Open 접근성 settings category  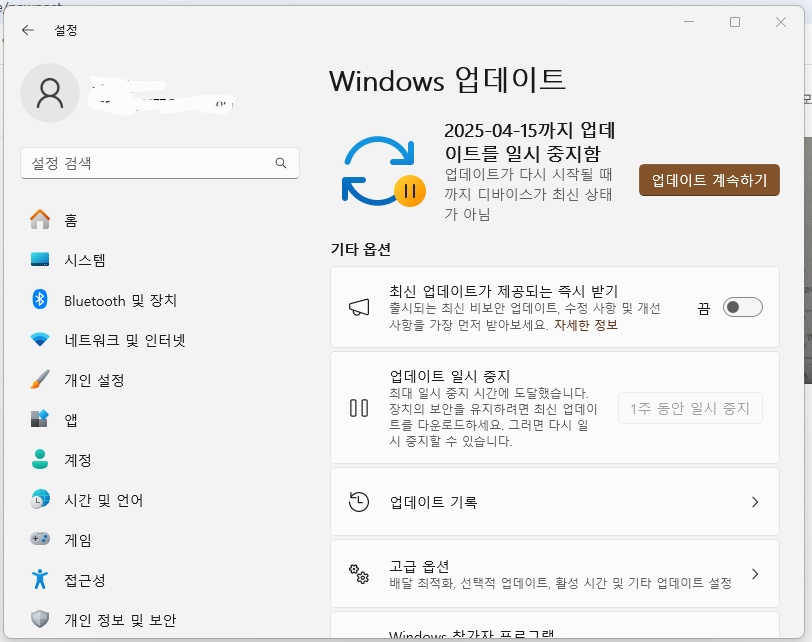pos(85,580)
